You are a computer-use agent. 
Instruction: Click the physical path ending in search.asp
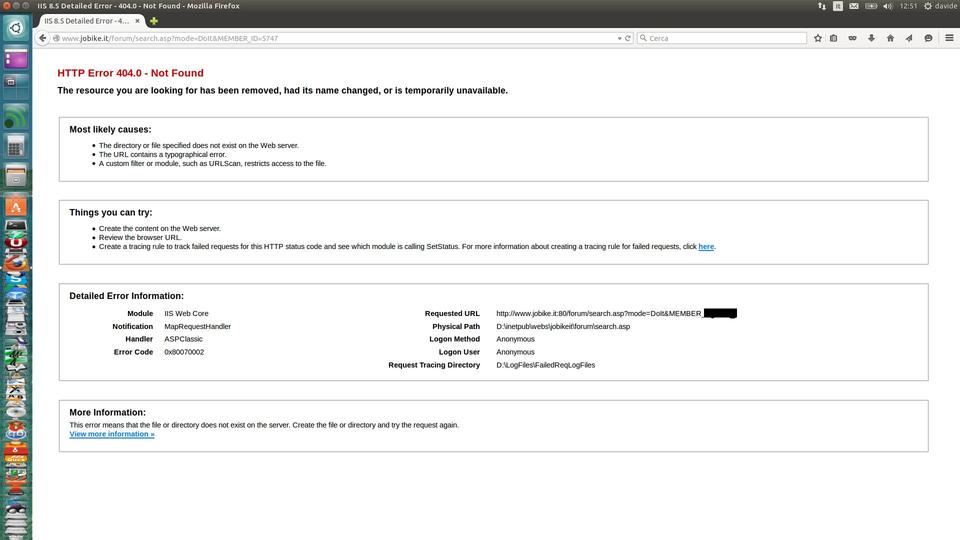click(x=563, y=326)
